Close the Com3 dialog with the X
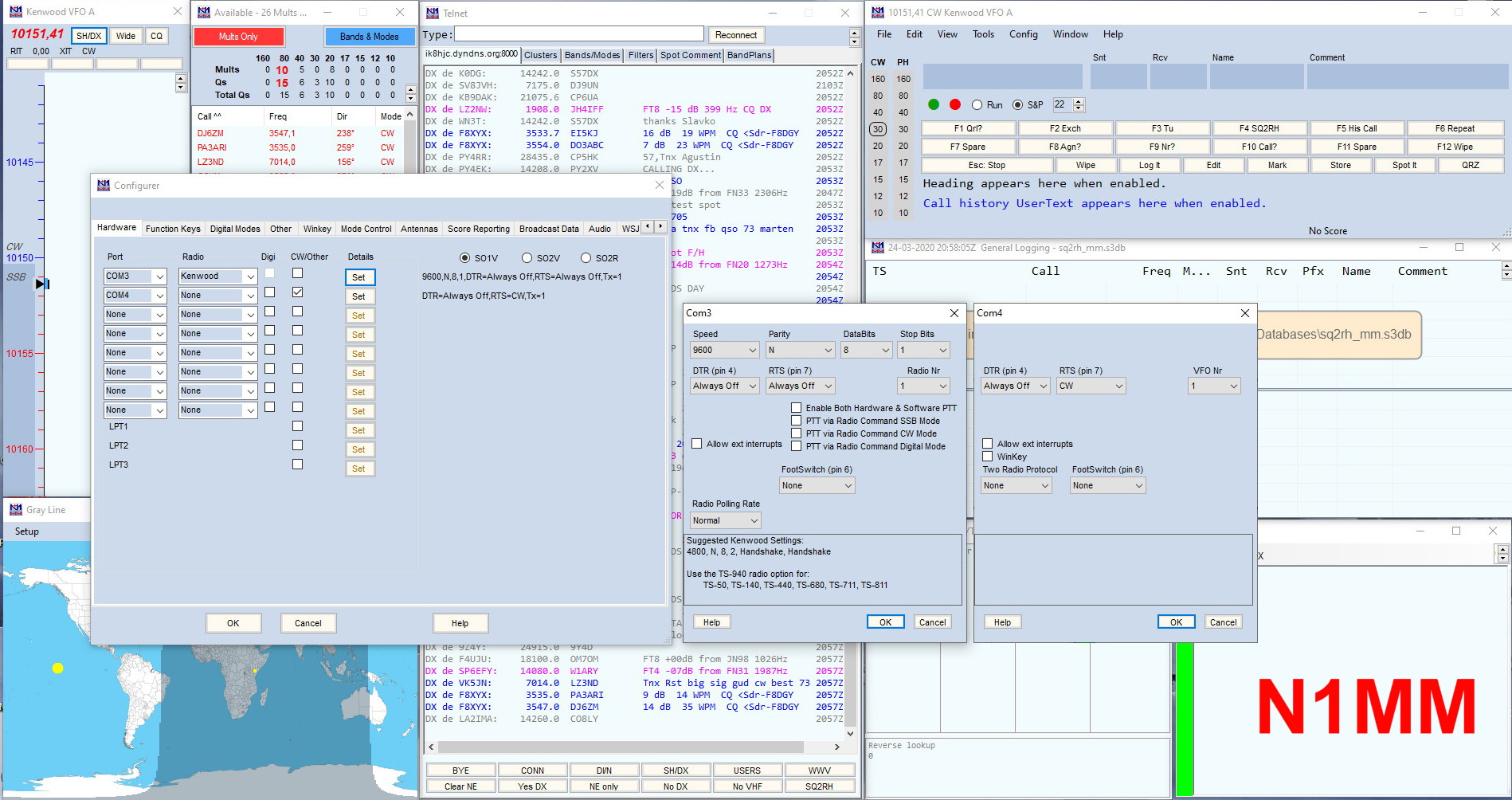Image resolution: width=1512 pixels, height=800 pixels. [x=954, y=313]
